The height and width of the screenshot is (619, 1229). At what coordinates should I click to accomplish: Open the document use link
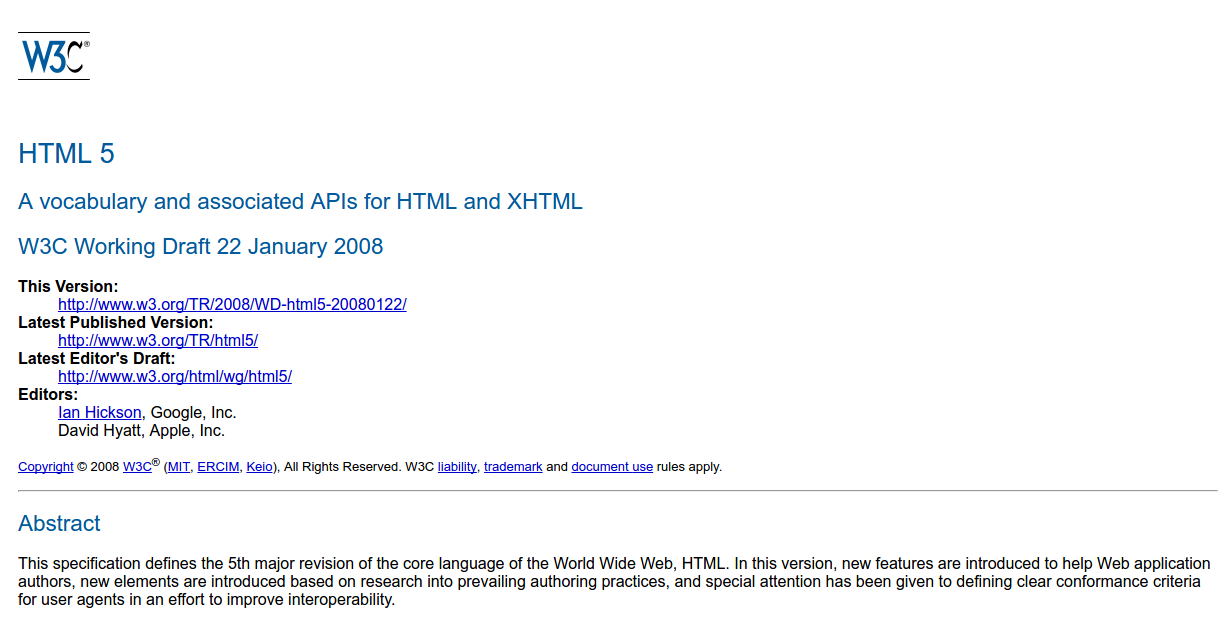[x=612, y=467]
